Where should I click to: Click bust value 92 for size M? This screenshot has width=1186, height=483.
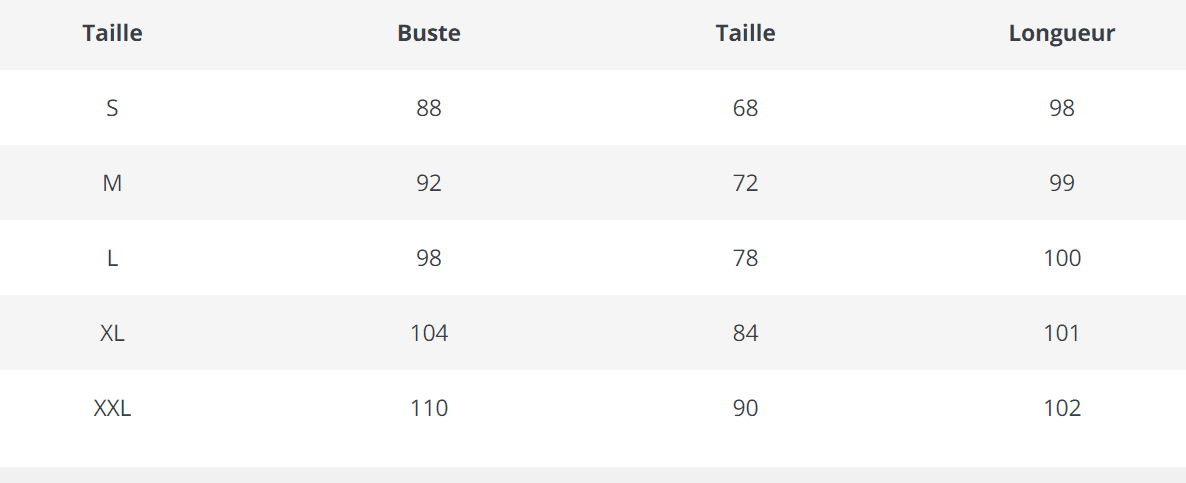coord(429,183)
